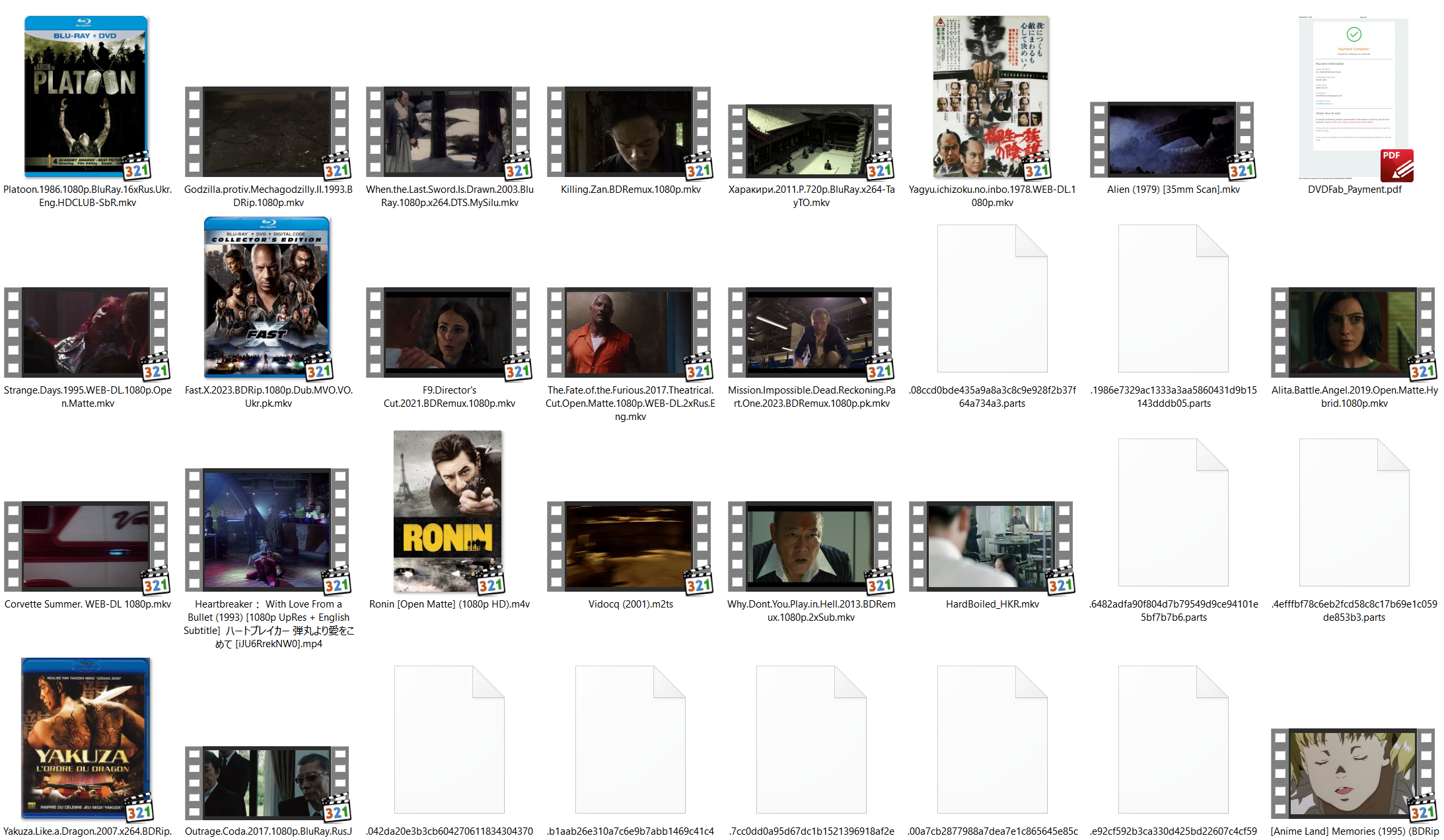1444x840 pixels.
Task: Select blank file icon .08ccd0bde435a9a8a3c8c9e928f2b37f .parts
Action: coord(992,298)
